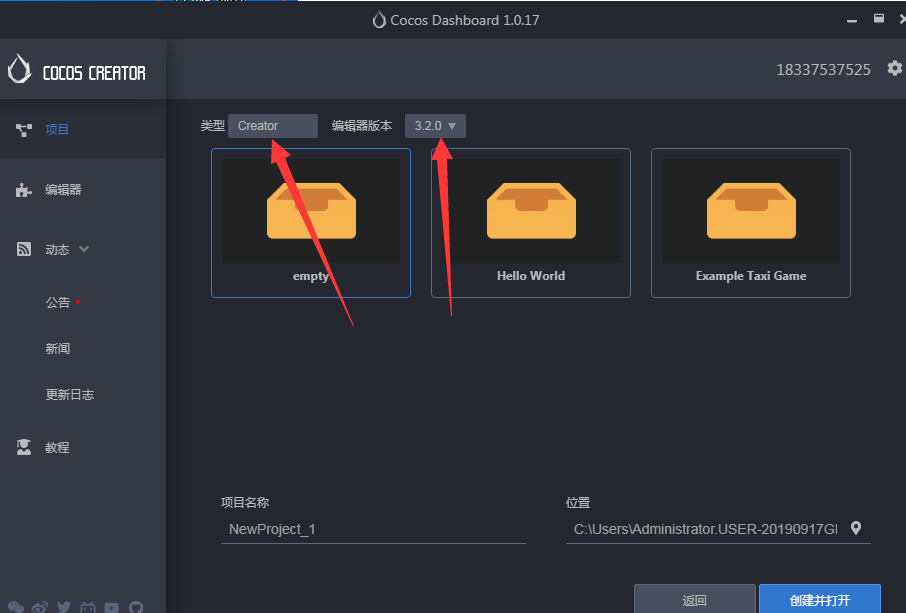Open the 类型 Creator type dropdown
This screenshot has height=613, width=906.
click(273, 126)
